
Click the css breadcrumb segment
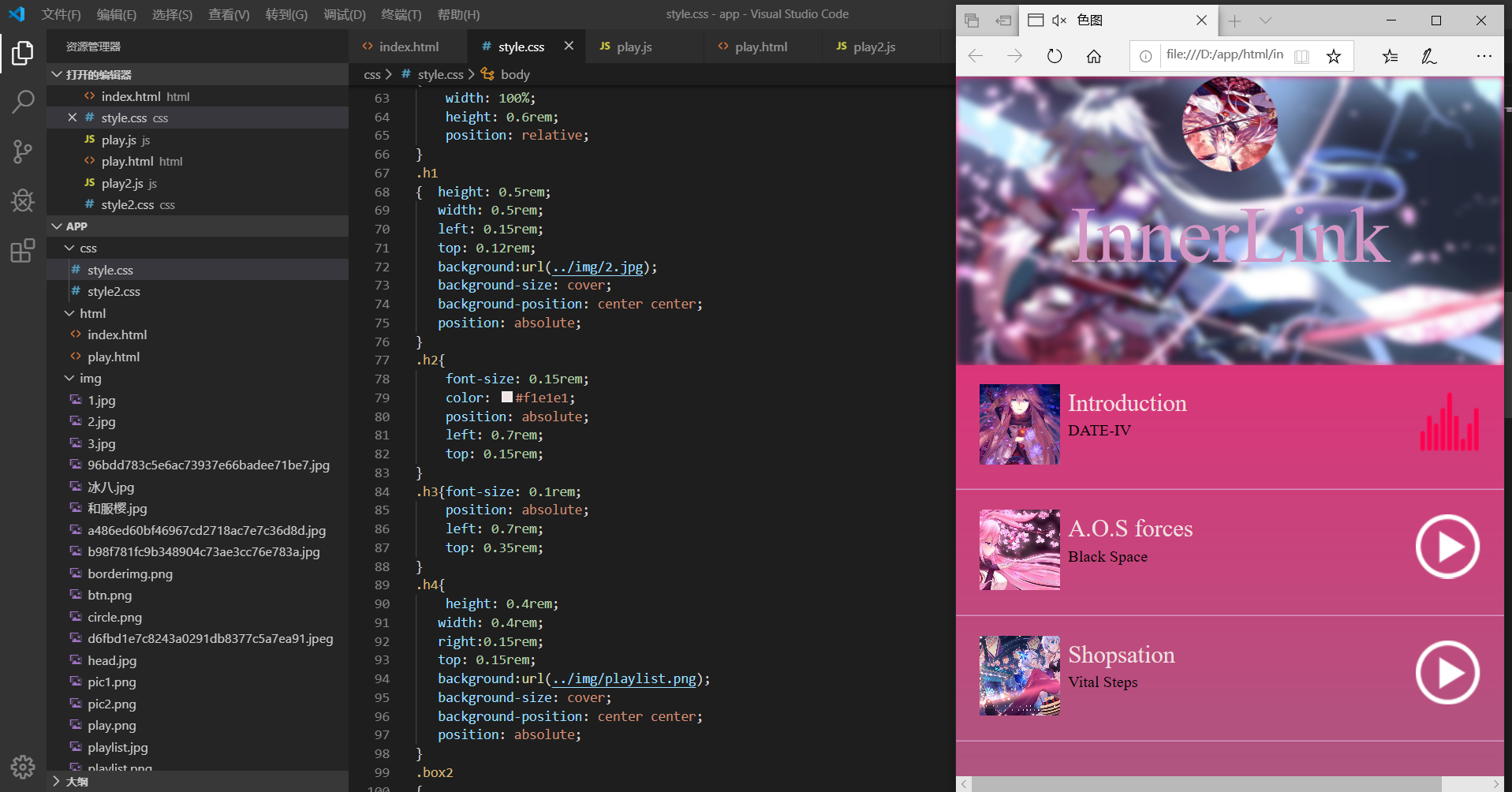[x=372, y=74]
